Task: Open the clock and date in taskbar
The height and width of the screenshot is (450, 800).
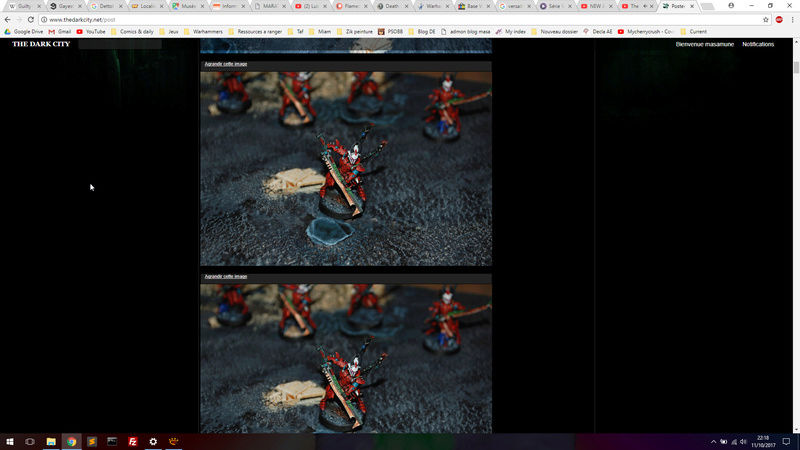Action: 763,441
